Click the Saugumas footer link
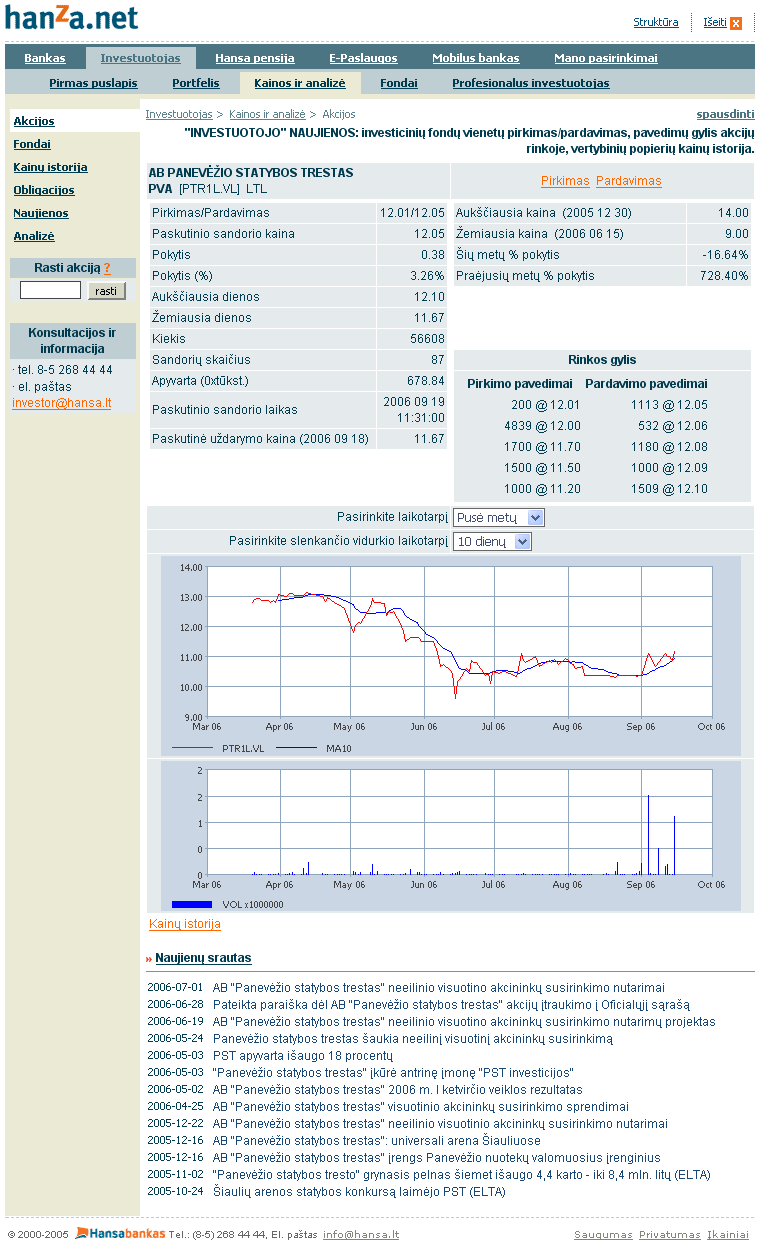760x1250 pixels. coord(603,1234)
